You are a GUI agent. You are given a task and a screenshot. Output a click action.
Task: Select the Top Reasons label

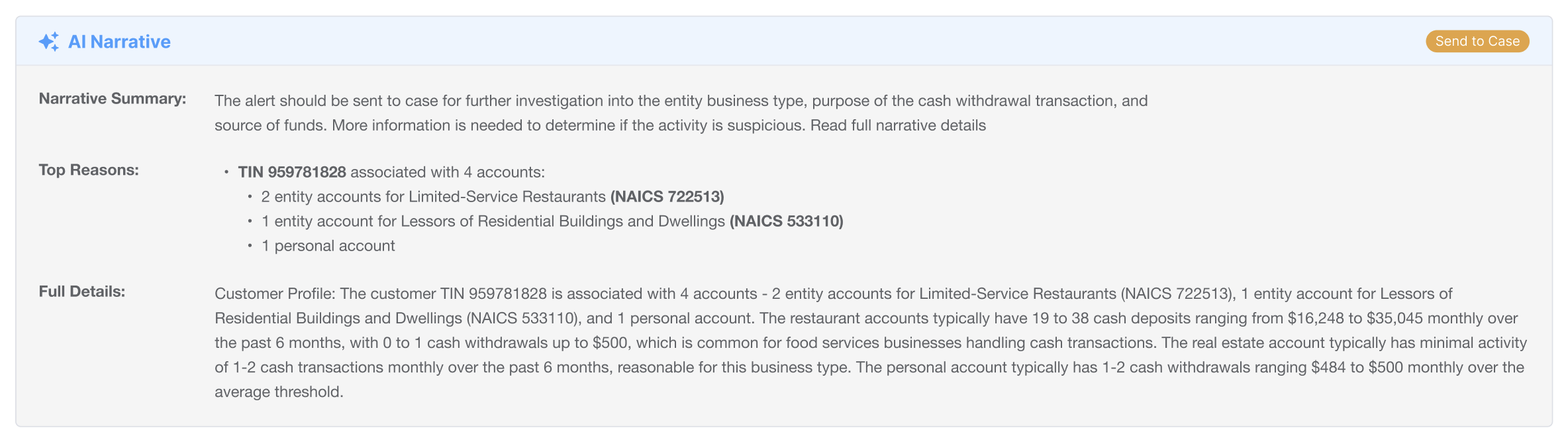pyautogui.click(x=89, y=170)
